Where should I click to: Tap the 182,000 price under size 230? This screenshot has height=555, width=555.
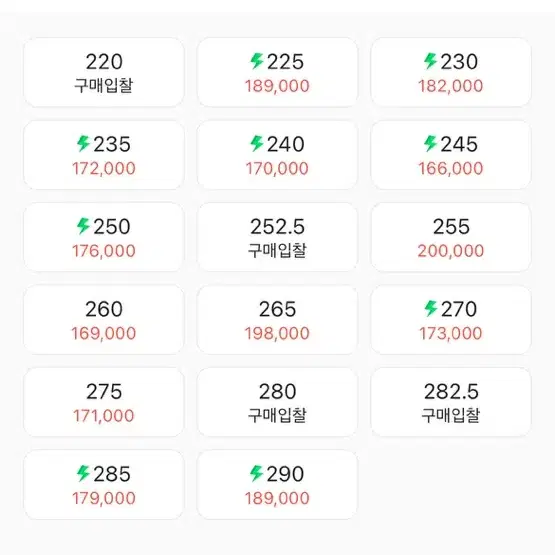tap(451, 86)
